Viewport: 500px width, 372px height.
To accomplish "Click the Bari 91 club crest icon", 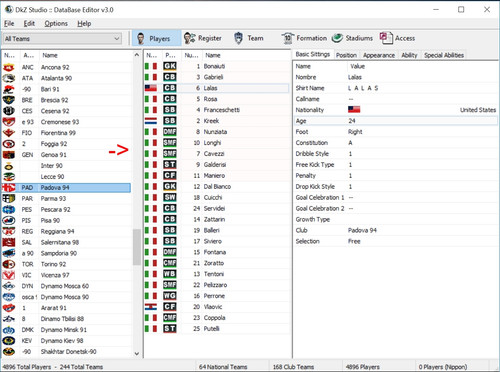I will coord(9,89).
